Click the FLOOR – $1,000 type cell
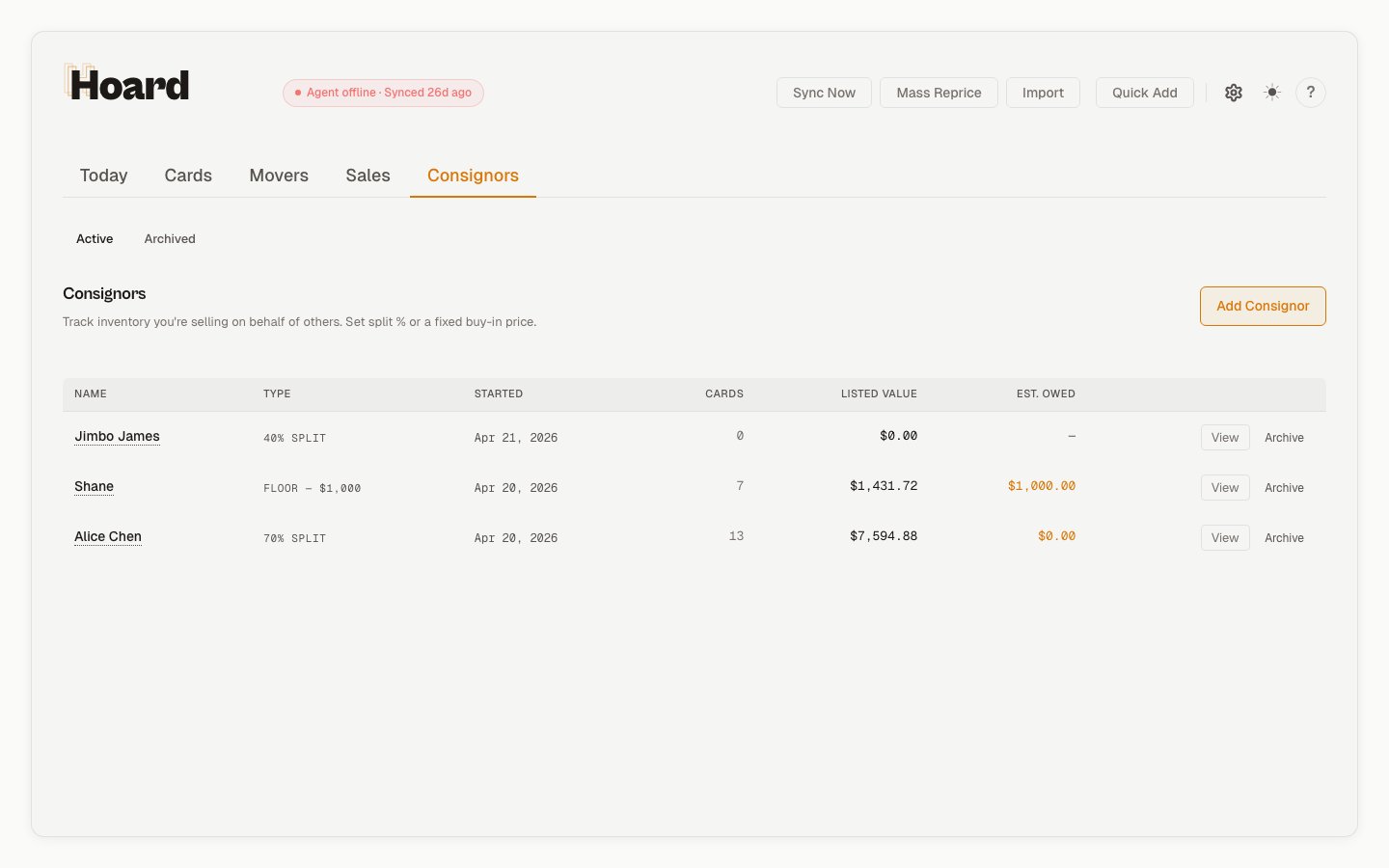Image resolution: width=1389 pixels, height=868 pixels. tap(312, 488)
